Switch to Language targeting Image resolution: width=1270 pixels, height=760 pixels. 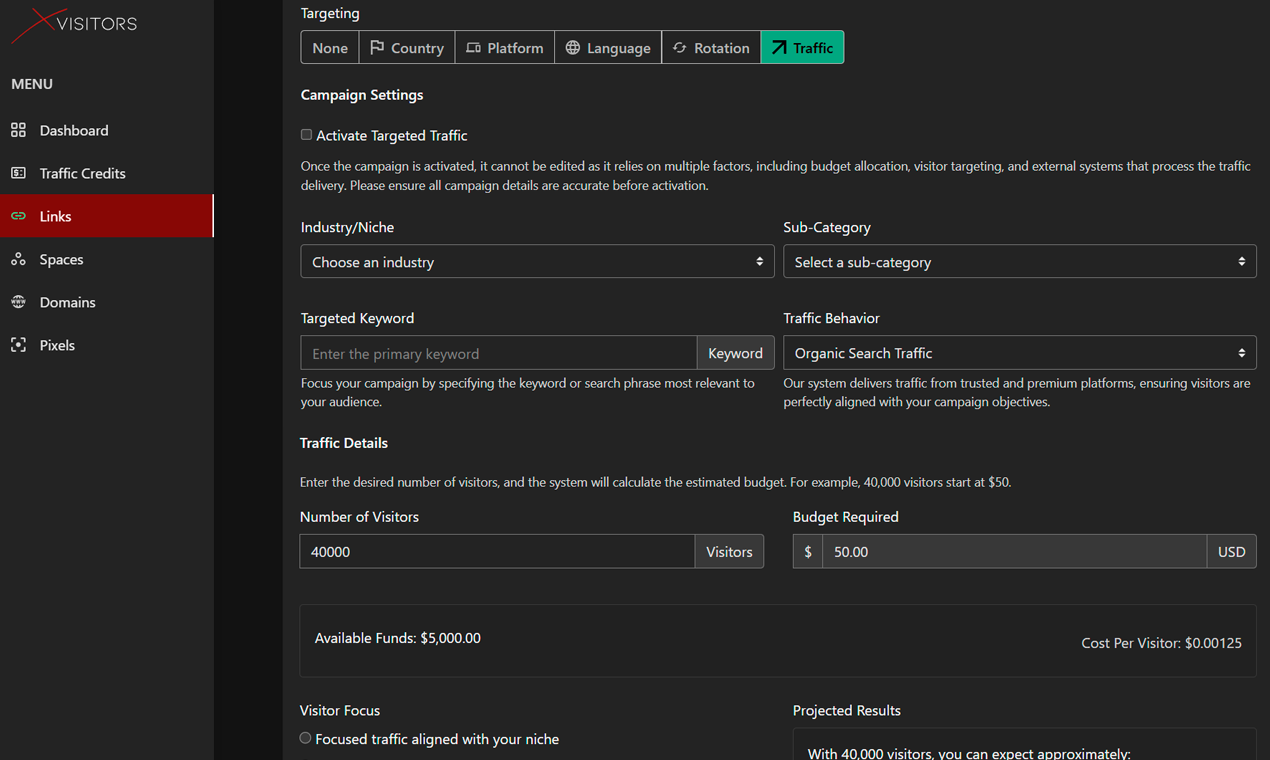(x=608, y=47)
